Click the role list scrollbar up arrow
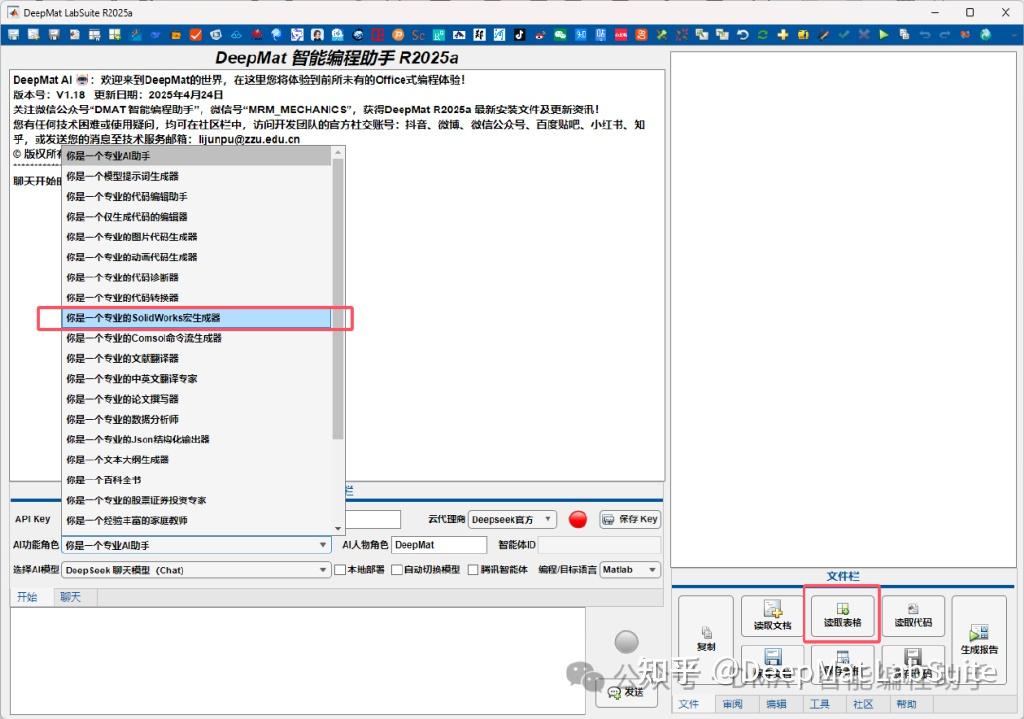This screenshot has height=719, width=1024. tap(338, 152)
